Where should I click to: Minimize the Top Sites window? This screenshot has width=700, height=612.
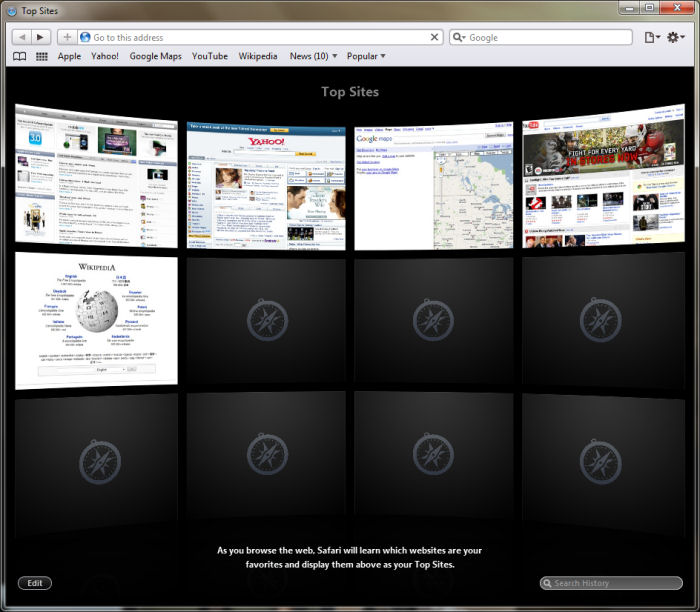coord(629,8)
